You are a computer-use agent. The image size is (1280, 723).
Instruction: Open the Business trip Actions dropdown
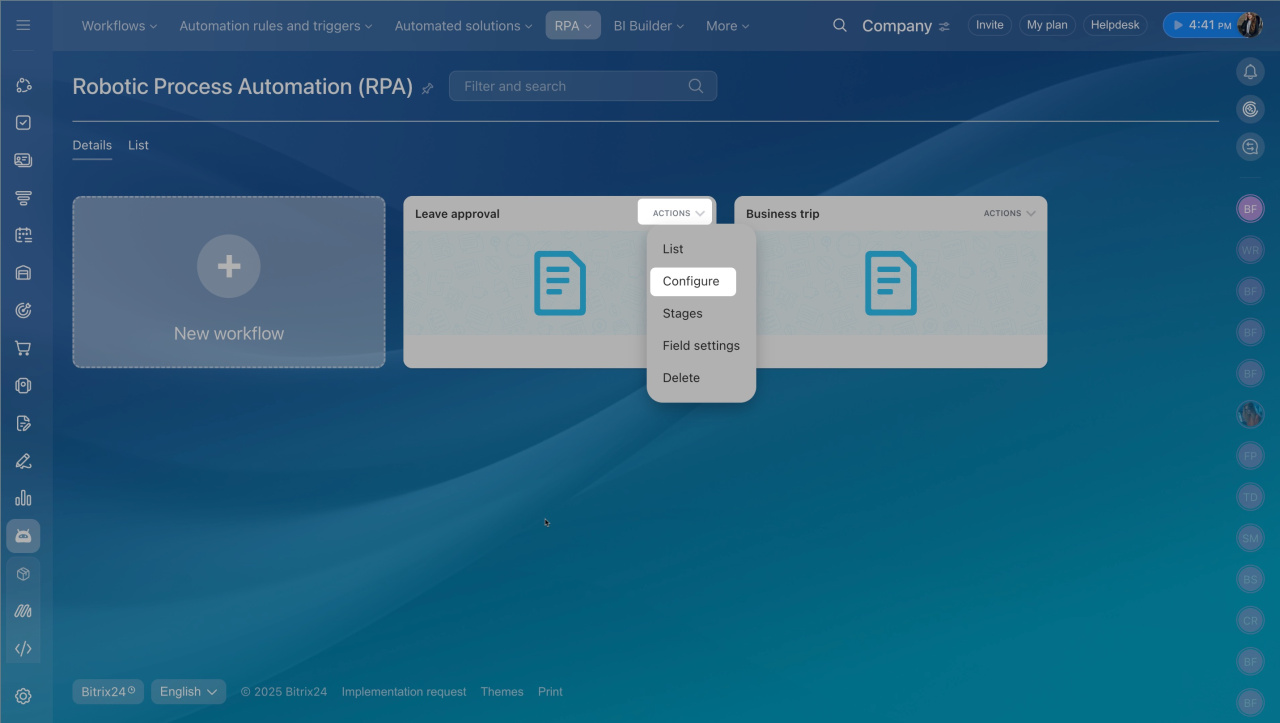click(1009, 213)
